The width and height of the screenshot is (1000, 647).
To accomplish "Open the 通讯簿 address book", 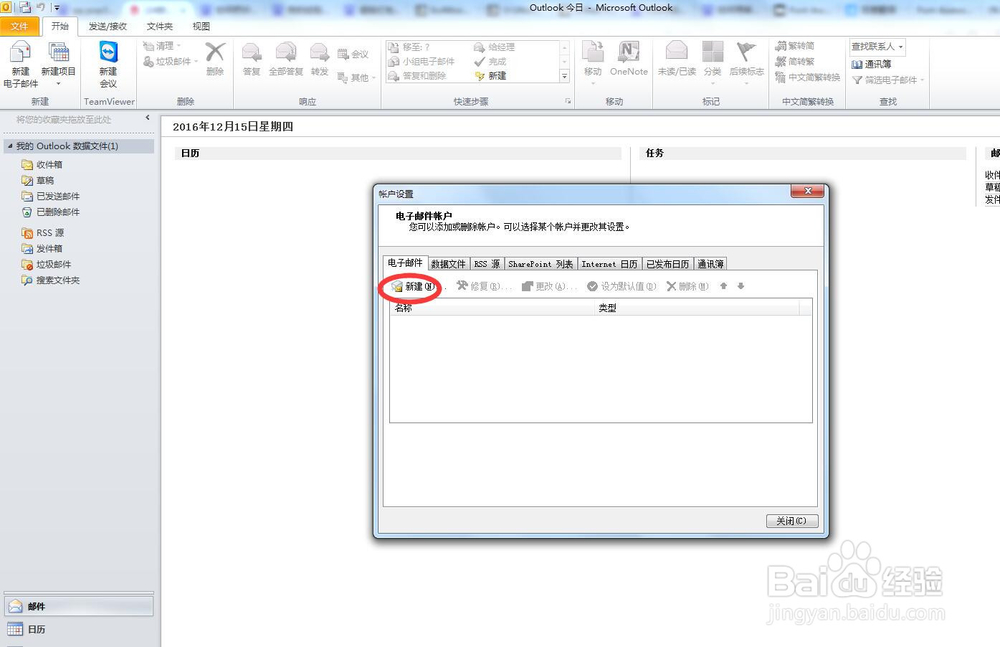I will tap(871, 64).
